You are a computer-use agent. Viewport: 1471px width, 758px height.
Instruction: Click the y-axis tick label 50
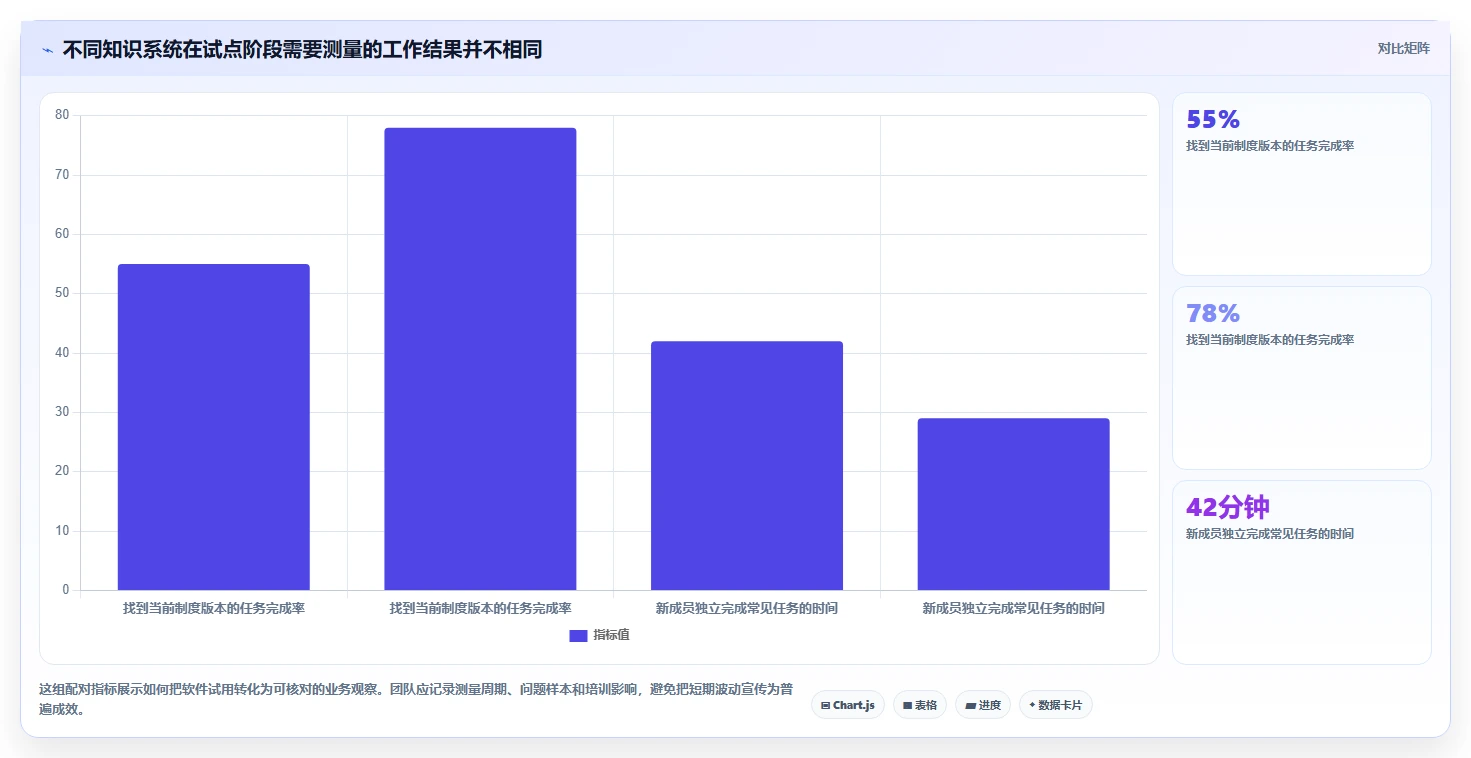pyautogui.click(x=63, y=293)
